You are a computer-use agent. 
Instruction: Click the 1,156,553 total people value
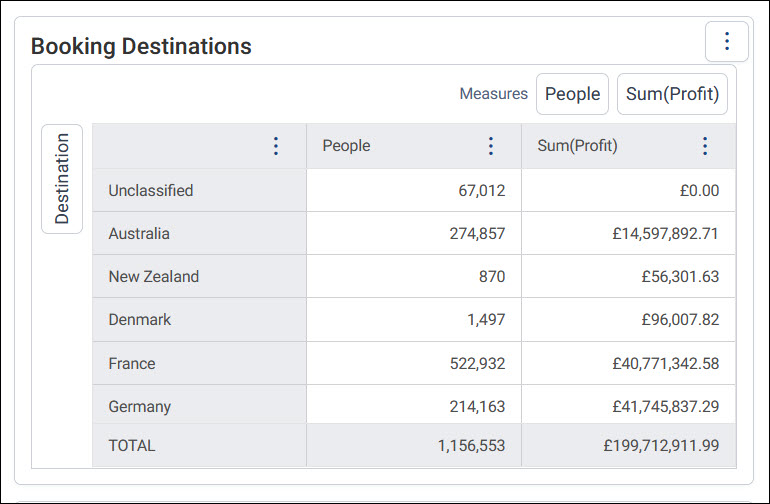(x=471, y=446)
